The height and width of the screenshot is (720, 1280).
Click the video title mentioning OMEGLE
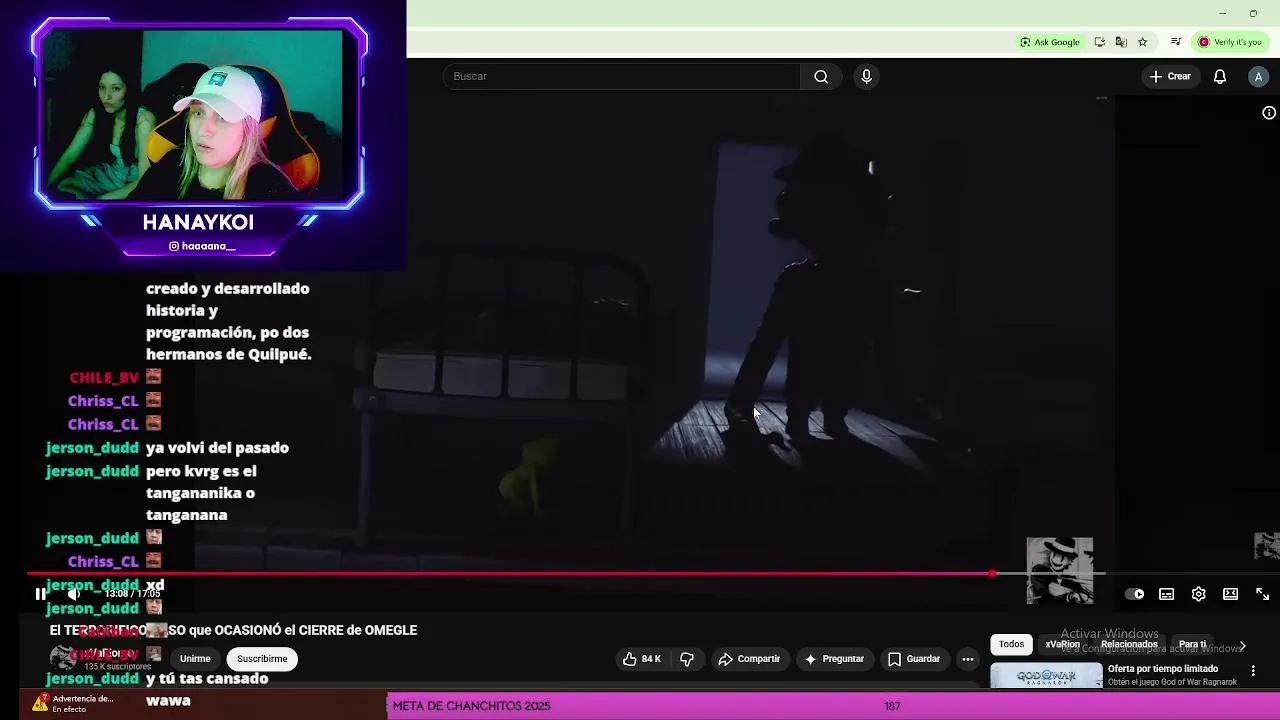click(x=233, y=630)
